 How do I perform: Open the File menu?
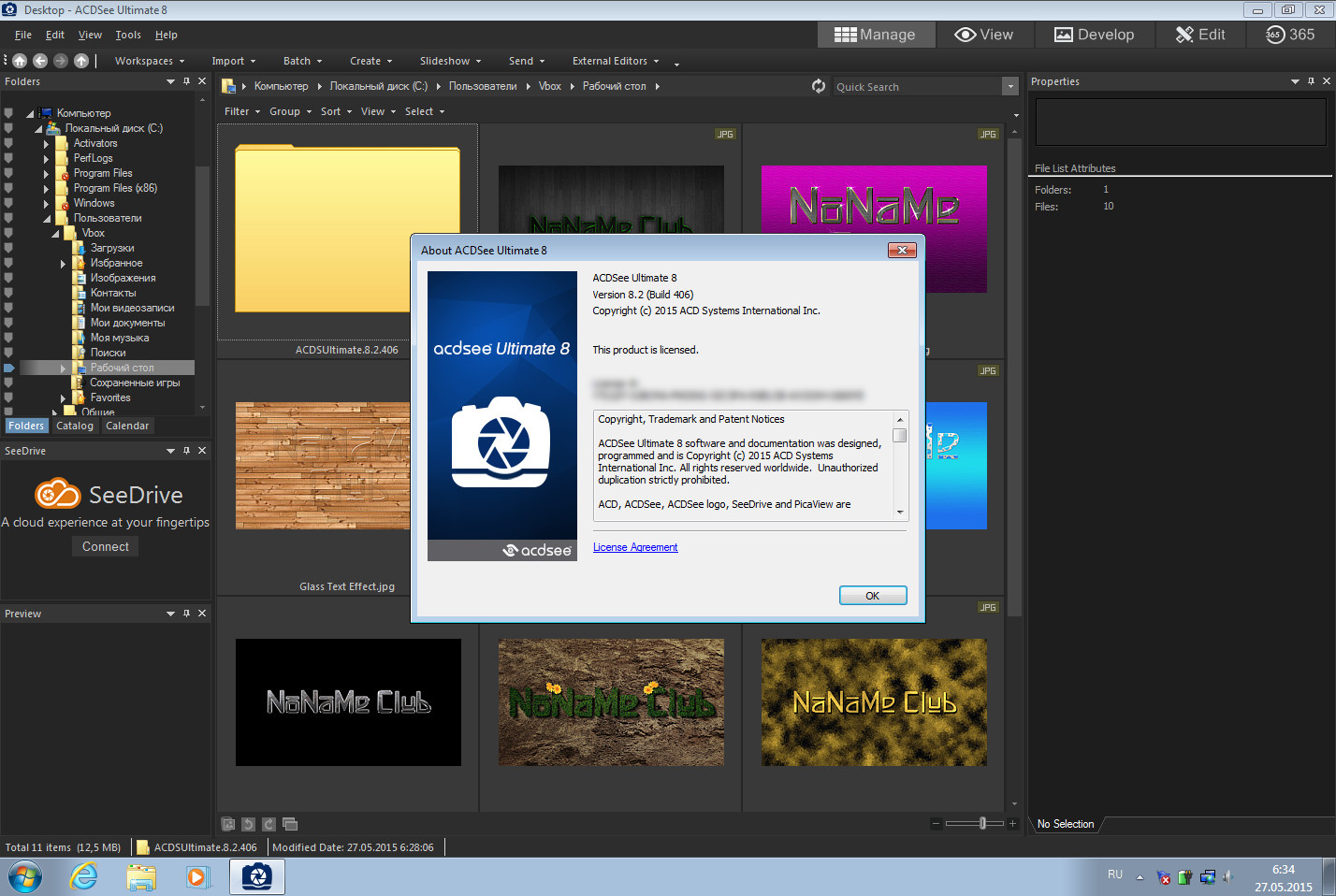coord(23,35)
